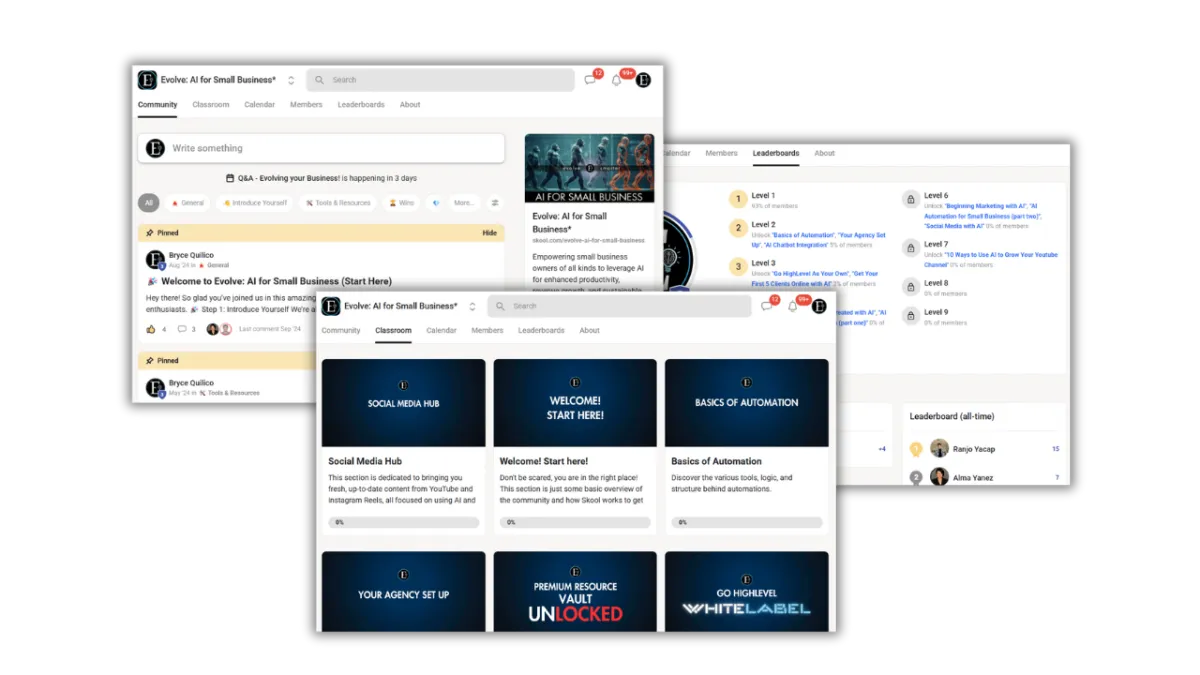1200x675 pixels.
Task: Open Leaderboards tab in Classroom window
Action: pos(541,331)
